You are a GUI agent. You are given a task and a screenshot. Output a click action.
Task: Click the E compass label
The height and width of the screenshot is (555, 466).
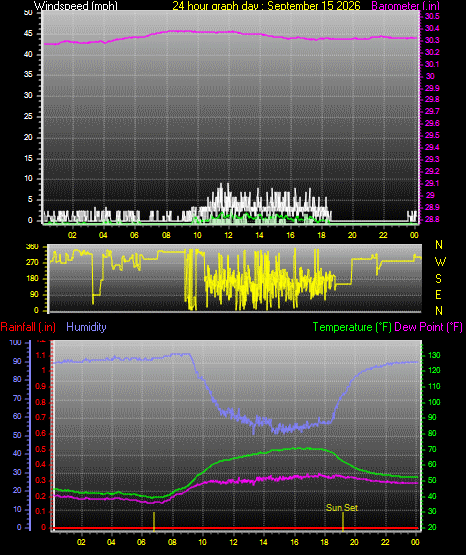pyautogui.click(x=438, y=294)
